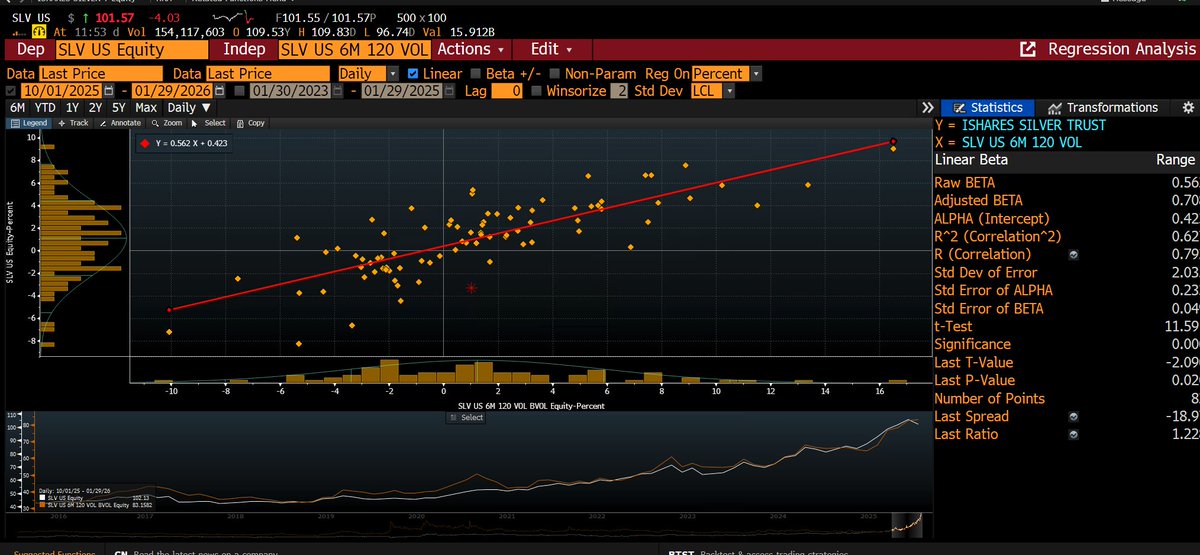1200x555 pixels.
Task: Click the Adjusted BETA statistic row
Action: pyautogui.click(x=1066, y=201)
